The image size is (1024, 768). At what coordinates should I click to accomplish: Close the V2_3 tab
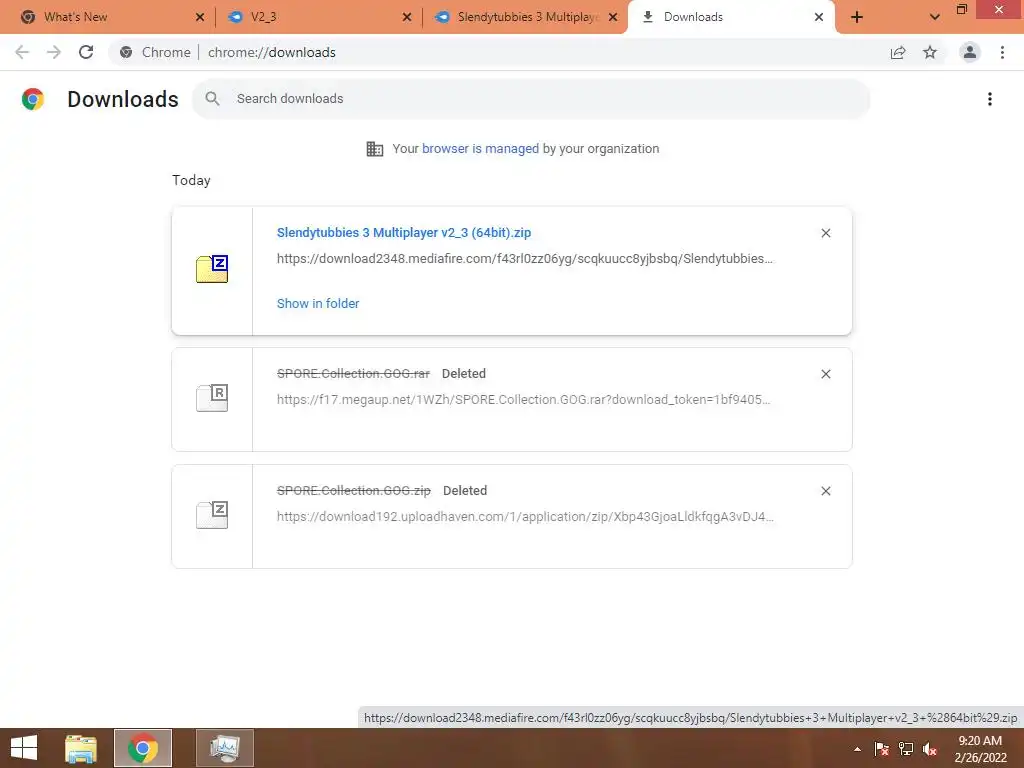click(407, 18)
